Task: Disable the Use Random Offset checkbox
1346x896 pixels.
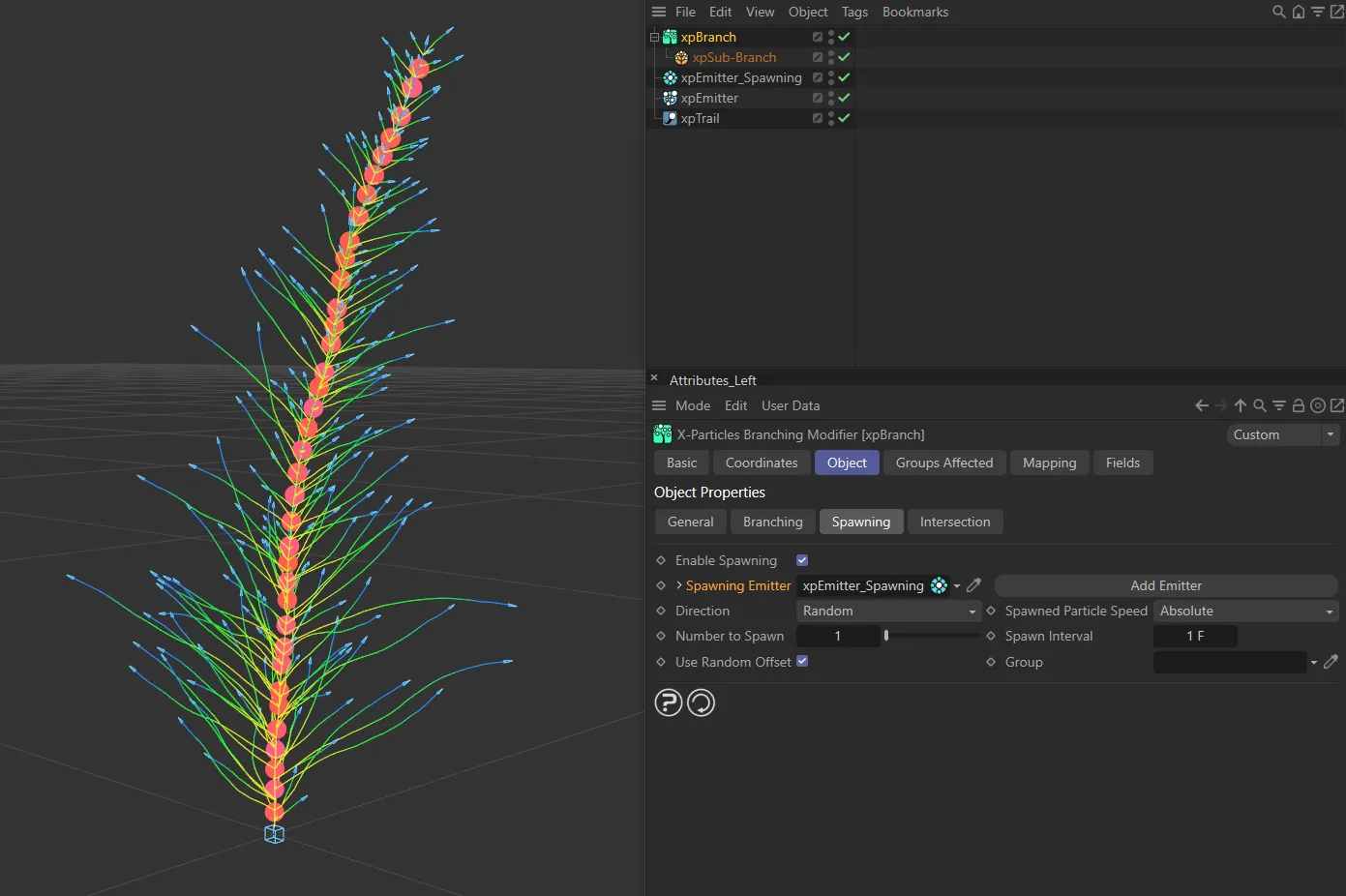Action: tap(801, 662)
